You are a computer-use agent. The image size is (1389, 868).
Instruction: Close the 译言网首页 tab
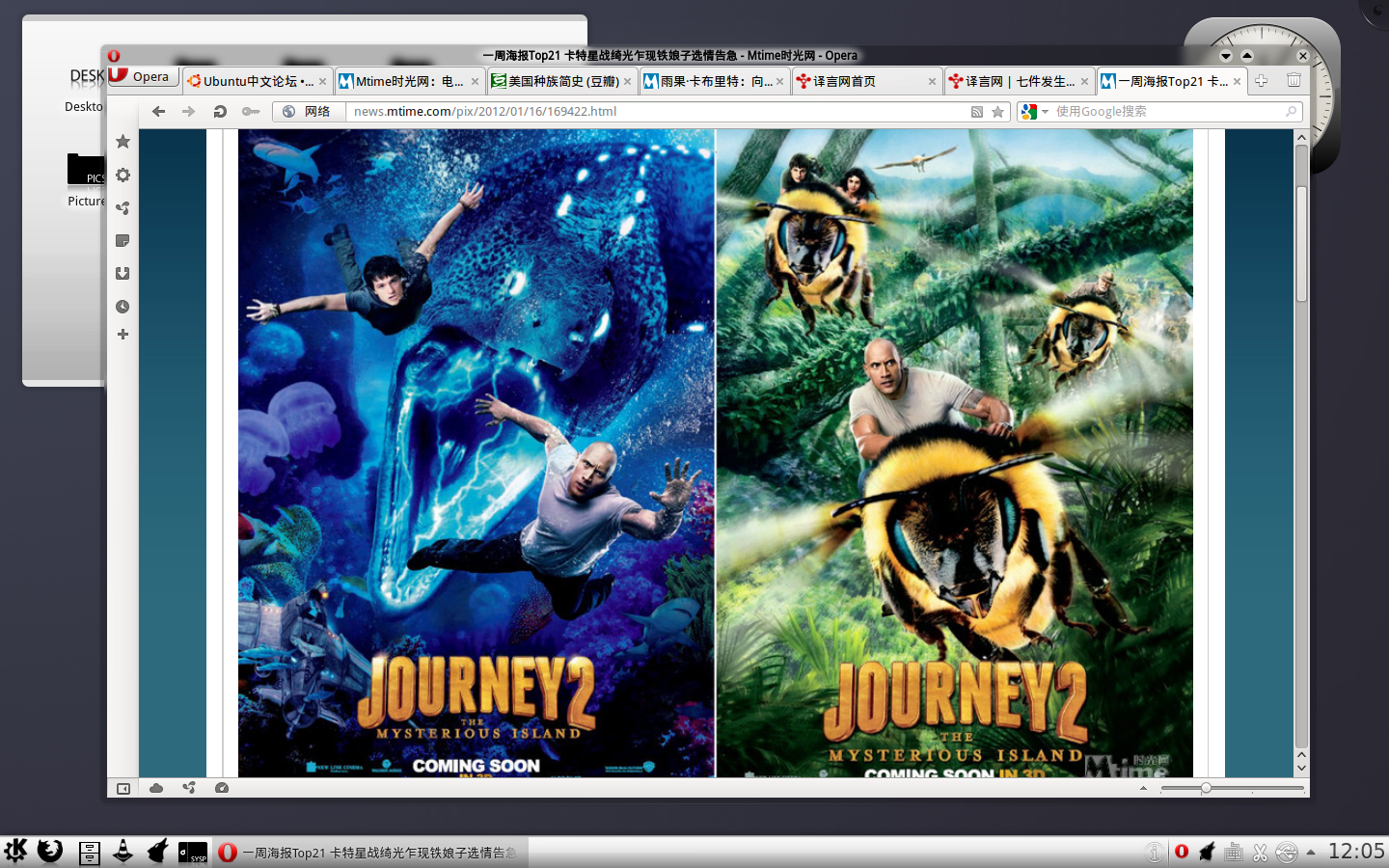click(x=932, y=82)
